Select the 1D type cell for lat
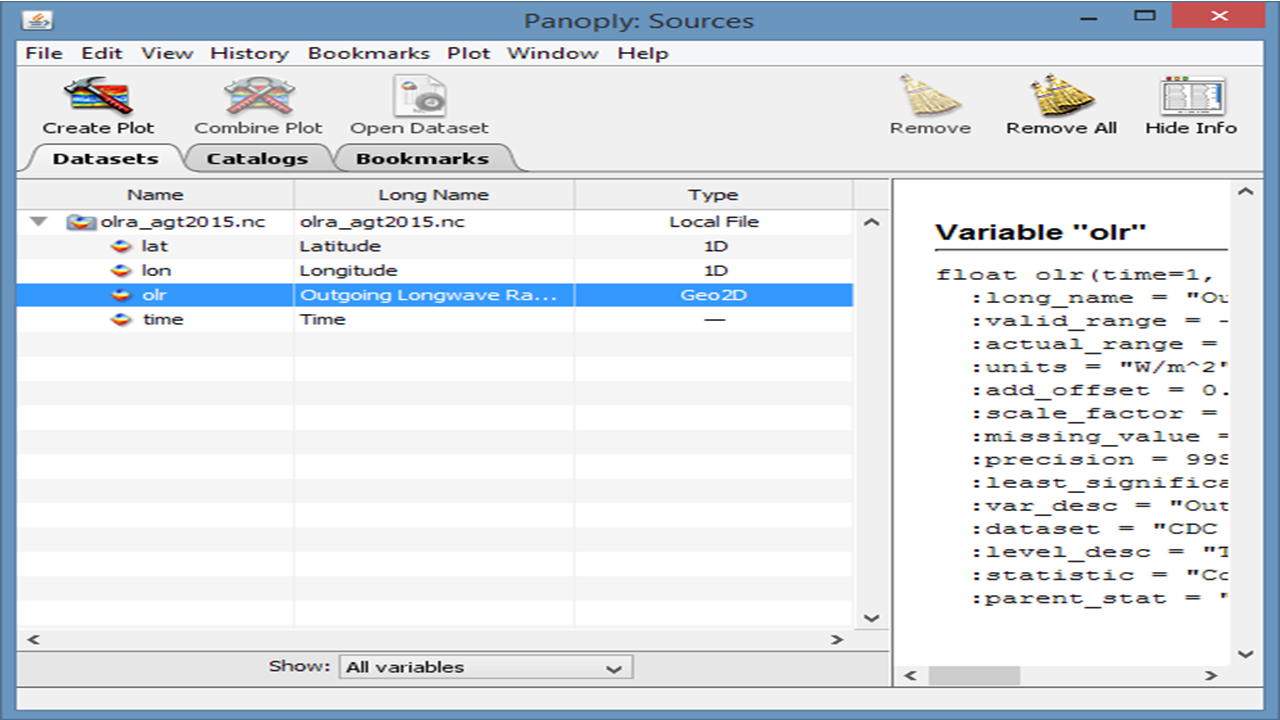The width and height of the screenshot is (1280, 720). [x=713, y=246]
